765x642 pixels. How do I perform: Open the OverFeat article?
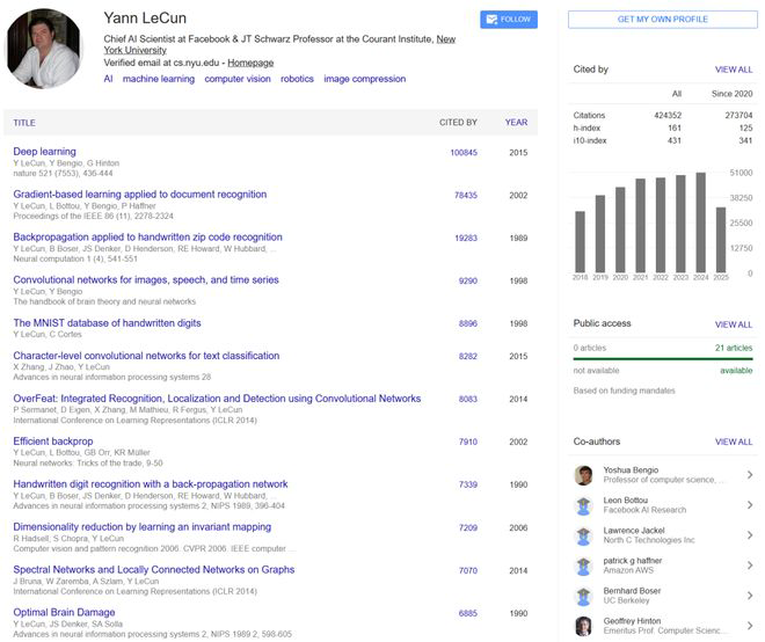[217, 399]
